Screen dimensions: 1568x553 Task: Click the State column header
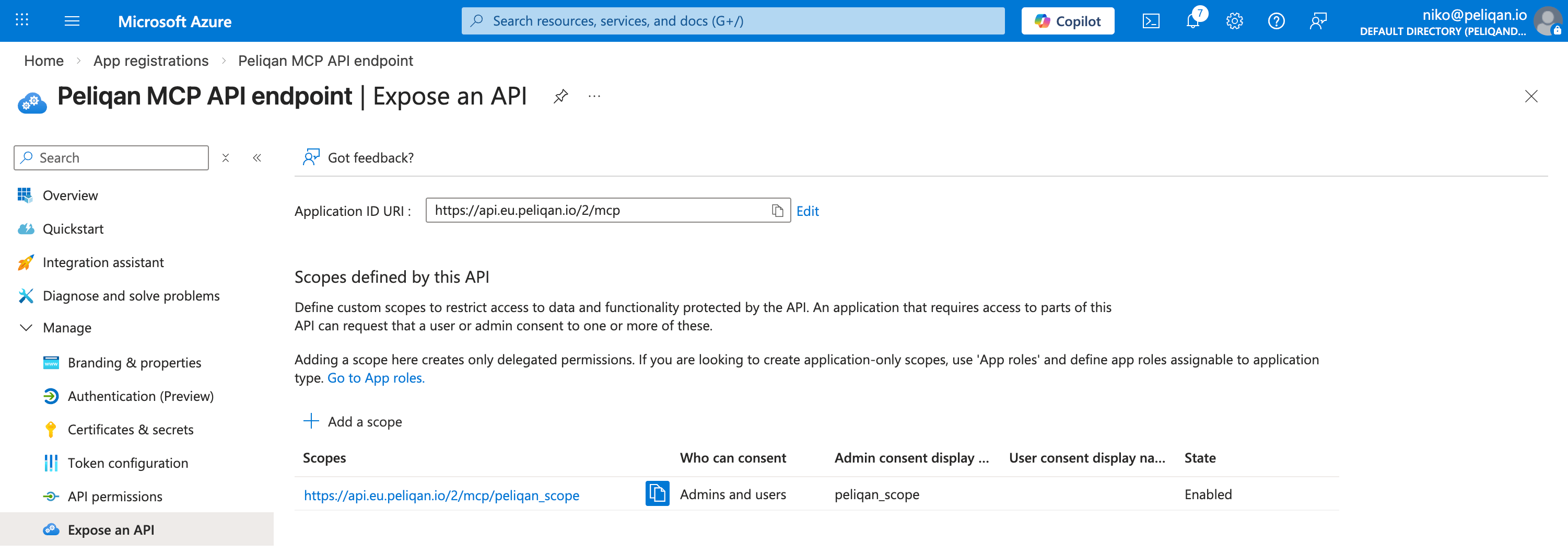point(1200,457)
